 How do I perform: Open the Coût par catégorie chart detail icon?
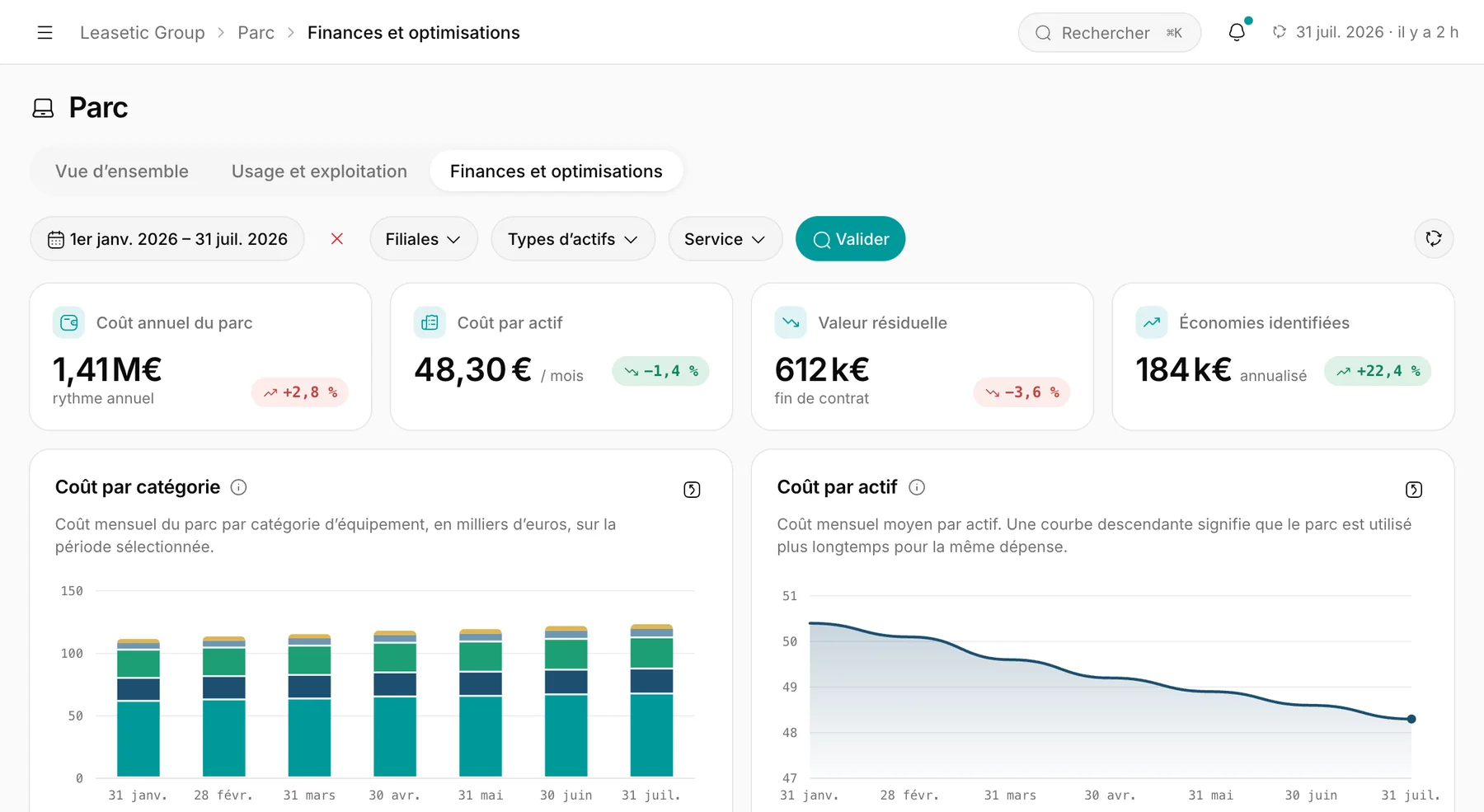click(692, 490)
